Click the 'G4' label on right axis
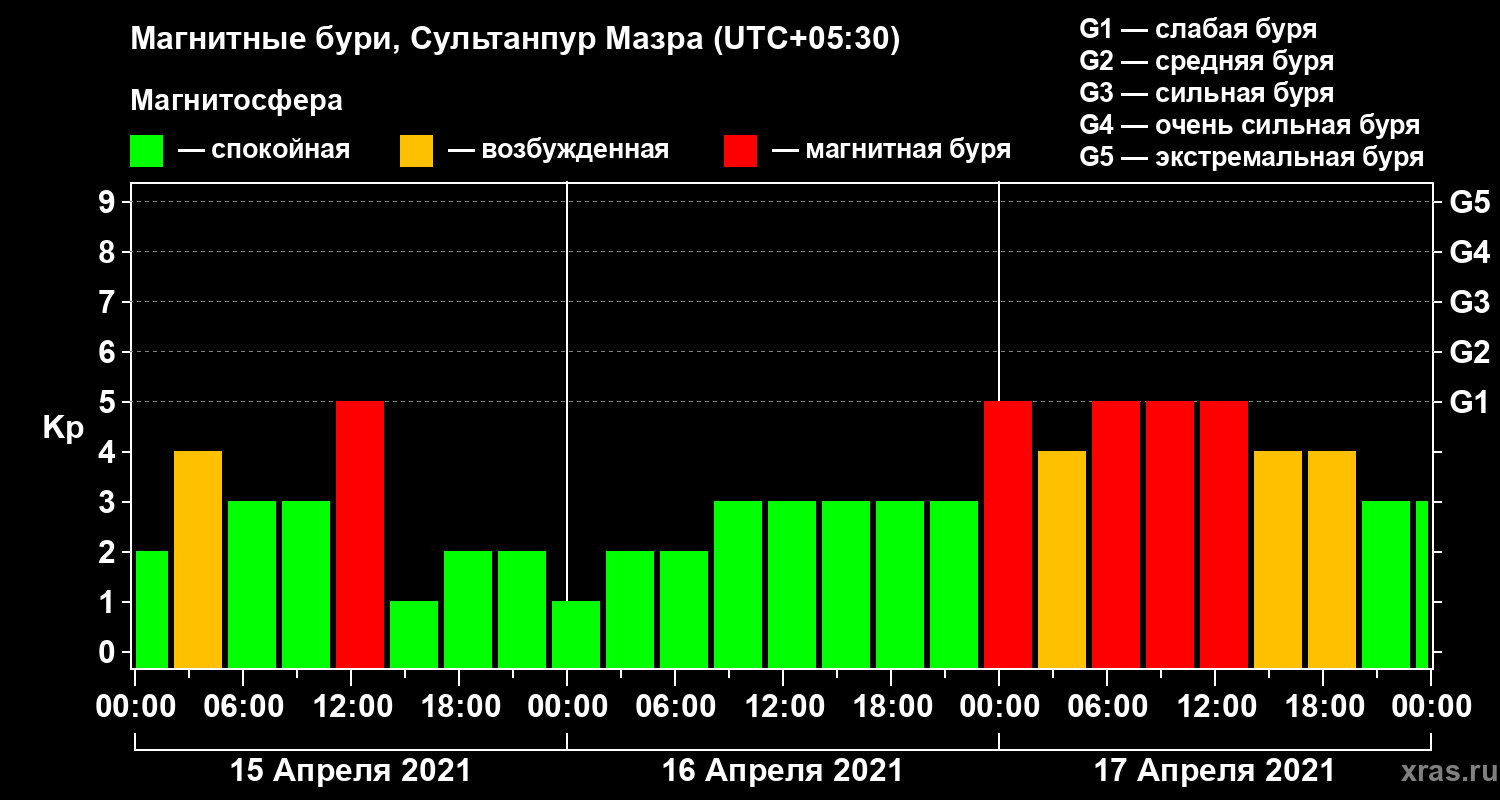The width and height of the screenshot is (1500, 800). (1469, 253)
